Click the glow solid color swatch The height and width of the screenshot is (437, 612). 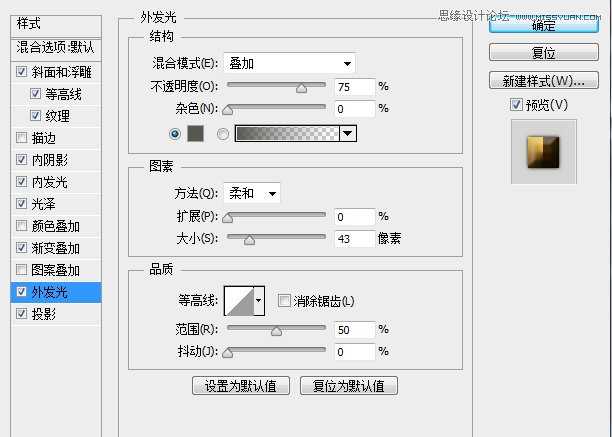(195, 132)
